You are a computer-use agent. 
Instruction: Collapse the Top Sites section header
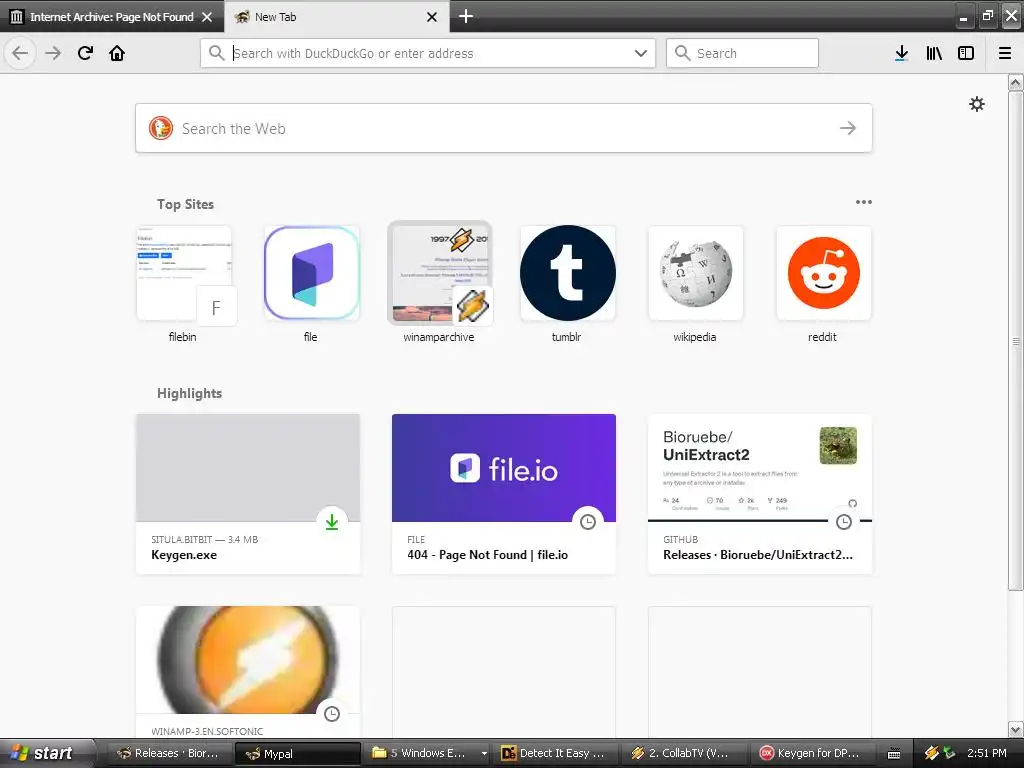point(185,204)
